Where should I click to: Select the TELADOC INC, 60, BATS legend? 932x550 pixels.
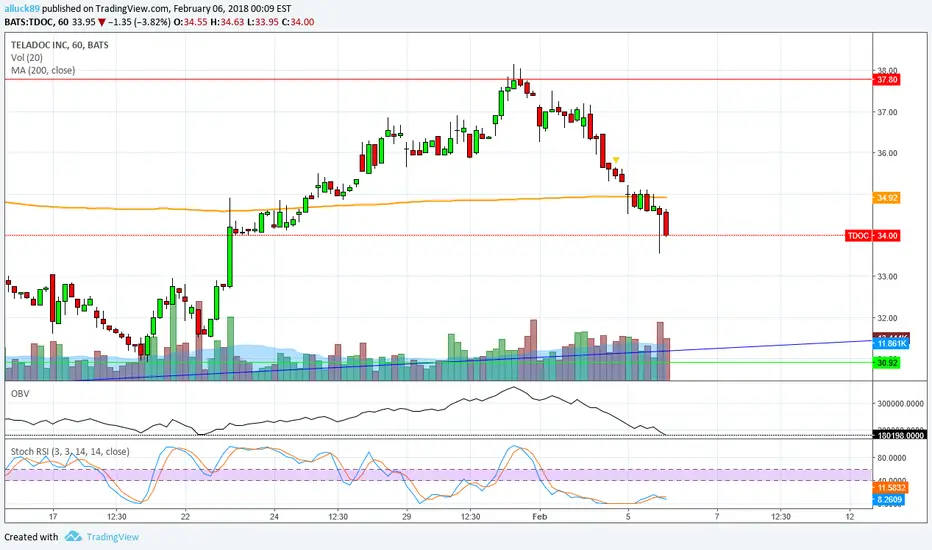(x=59, y=45)
